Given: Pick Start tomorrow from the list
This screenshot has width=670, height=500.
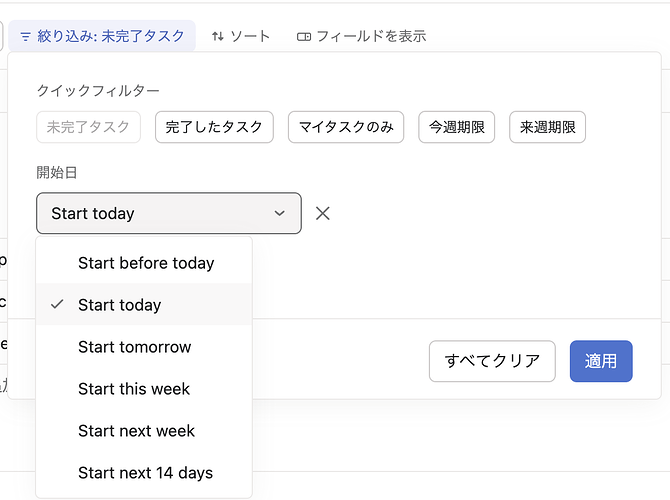Looking at the screenshot, I should pos(134,347).
